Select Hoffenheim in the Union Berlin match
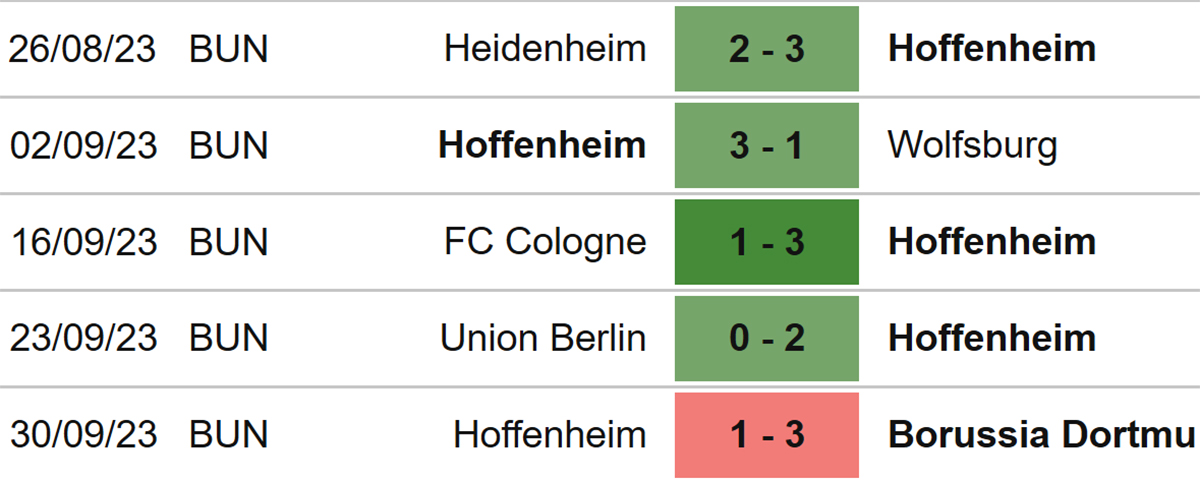This screenshot has width=1200, height=482. pyautogui.click(x=992, y=338)
